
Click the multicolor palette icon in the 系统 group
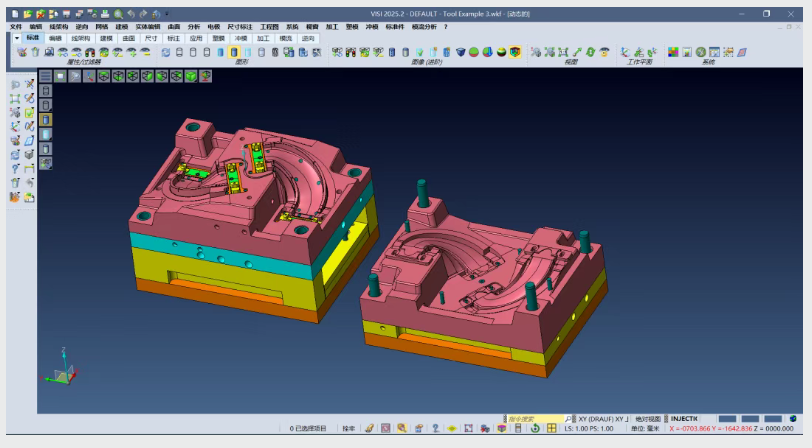(x=673, y=51)
